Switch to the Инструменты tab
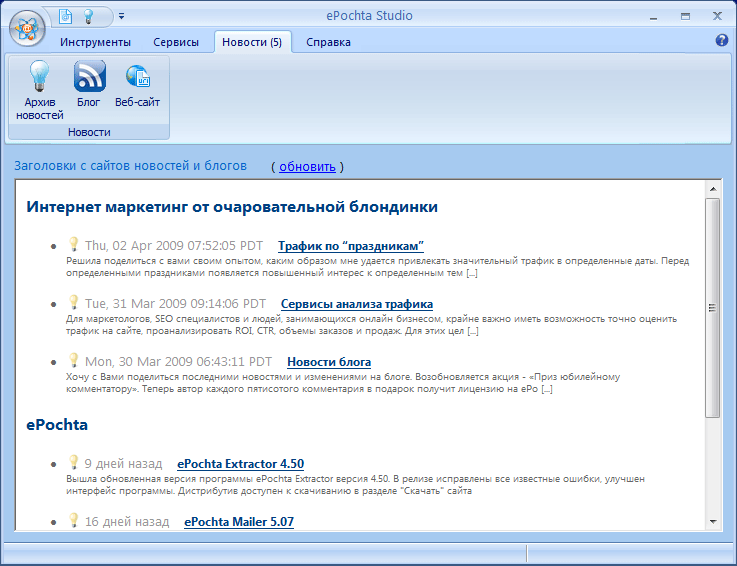 pyautogui.click(x=95, y=42)
